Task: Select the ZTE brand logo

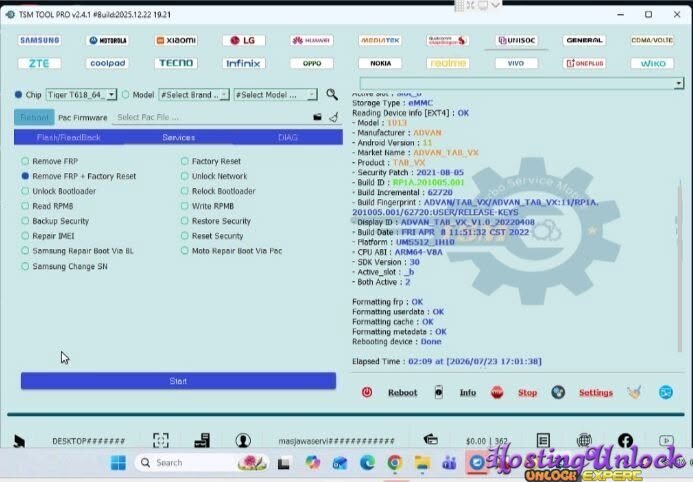Action: 40,63
